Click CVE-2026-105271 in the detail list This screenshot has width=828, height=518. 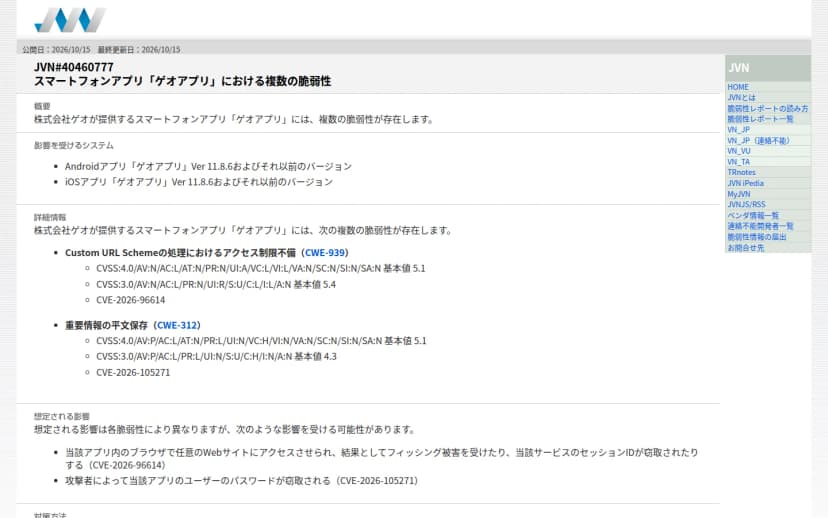tap(133, 373)
